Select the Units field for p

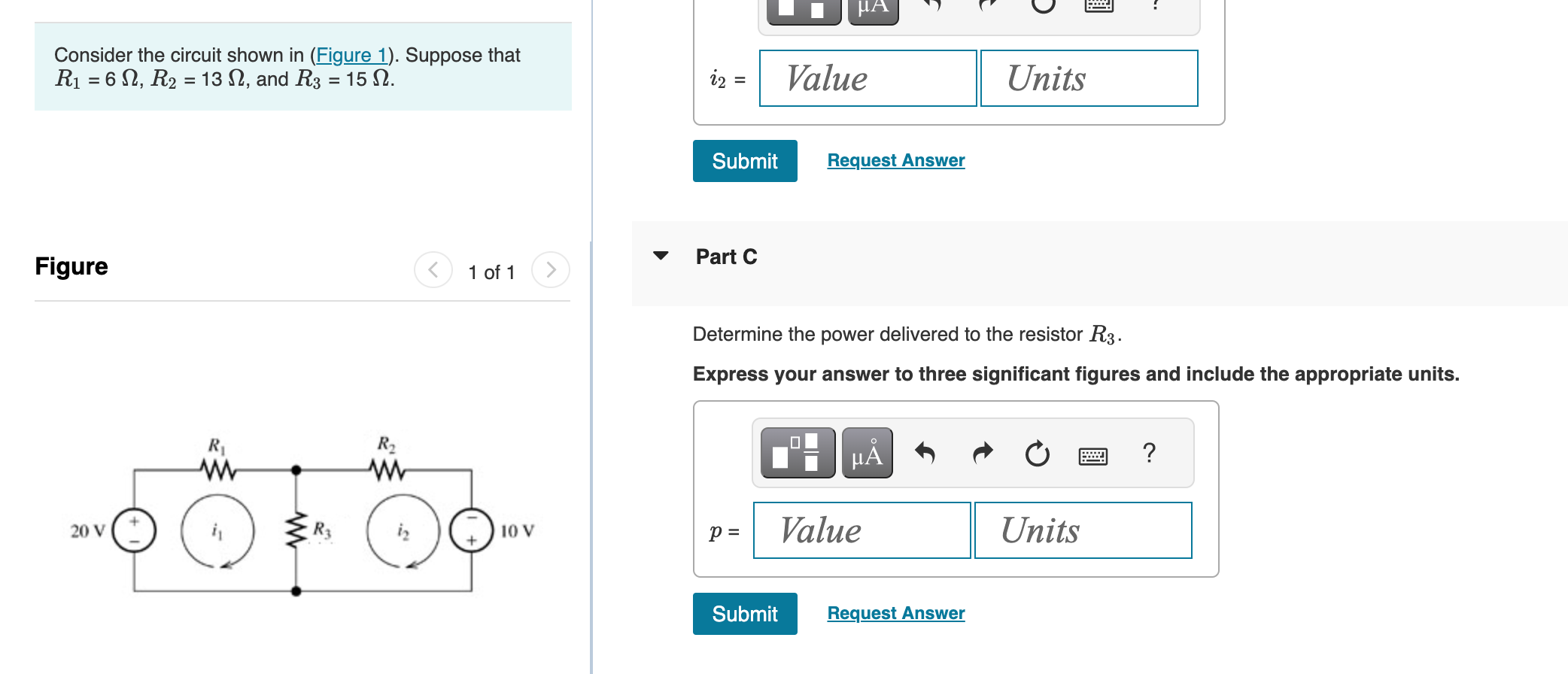pyautogui.click(x=1082, y=530)
